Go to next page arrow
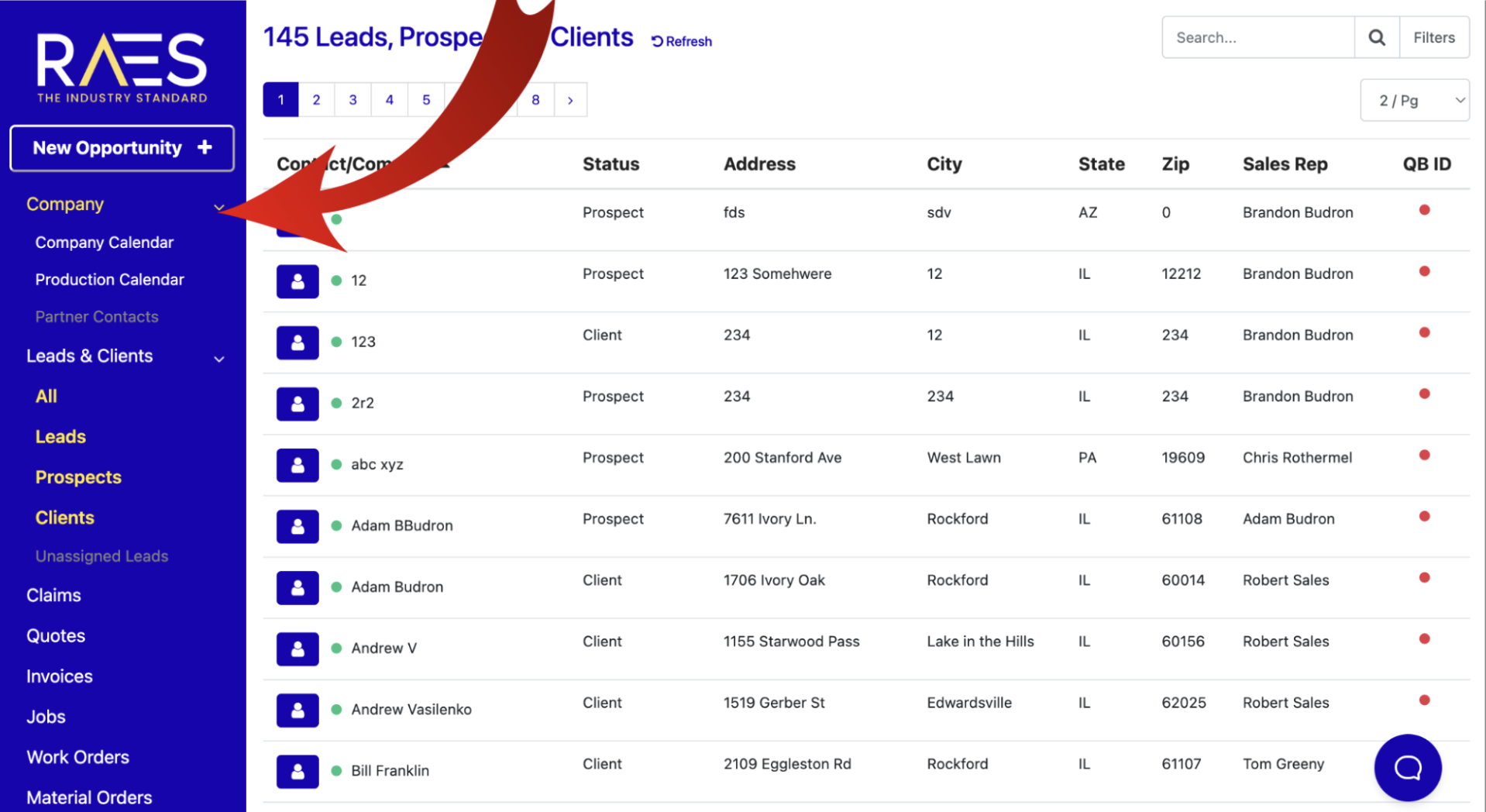The width and height of the screenshot is (1486, 812). coord(570,100)
